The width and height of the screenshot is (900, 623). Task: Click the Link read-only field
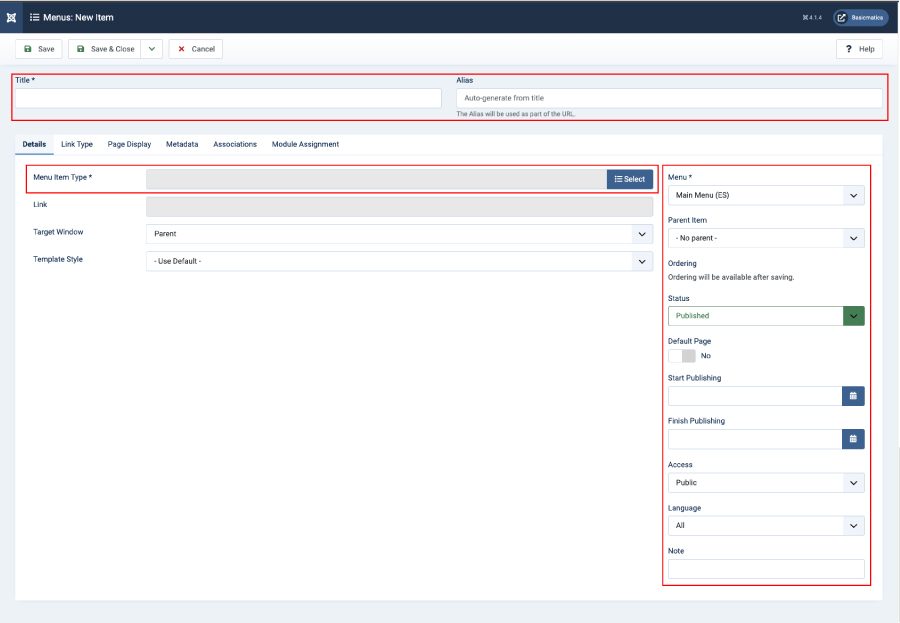[399, 207]
